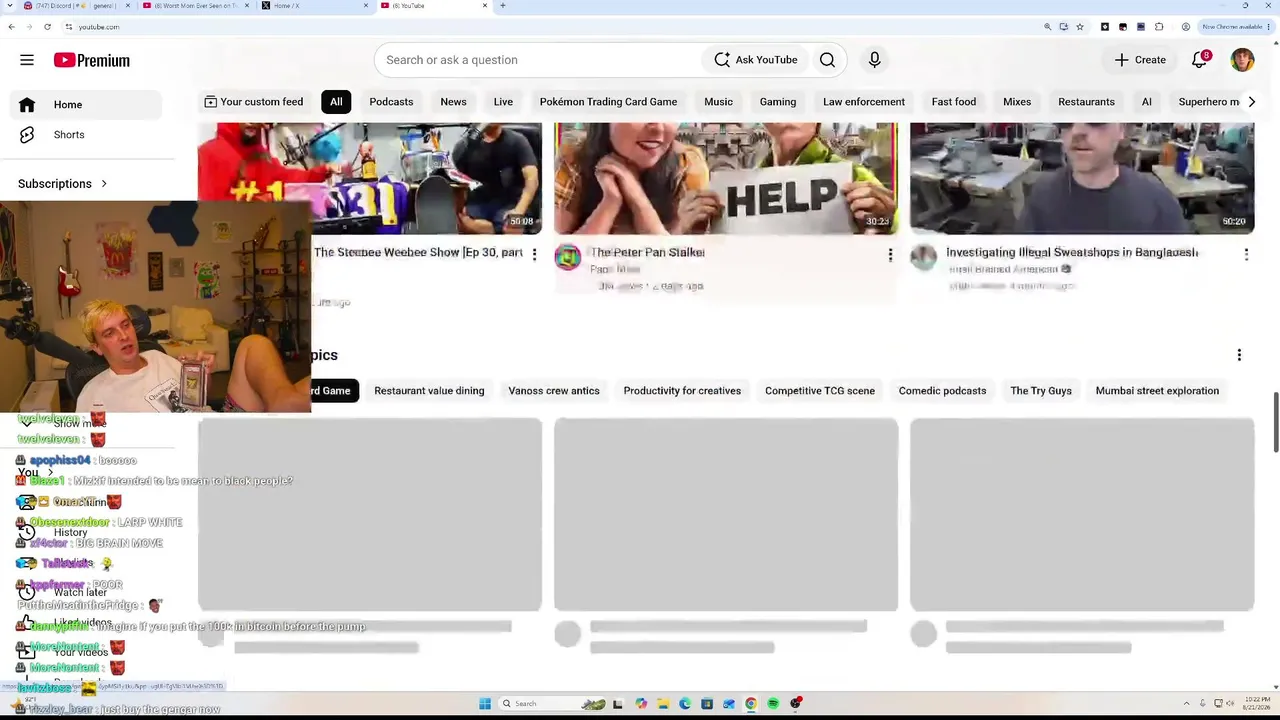Click the Bangladesh sweatshops video channel avatar
The width and height of the screenshot is (1280, 720).
pyautogui.click(x=923, y=258)
